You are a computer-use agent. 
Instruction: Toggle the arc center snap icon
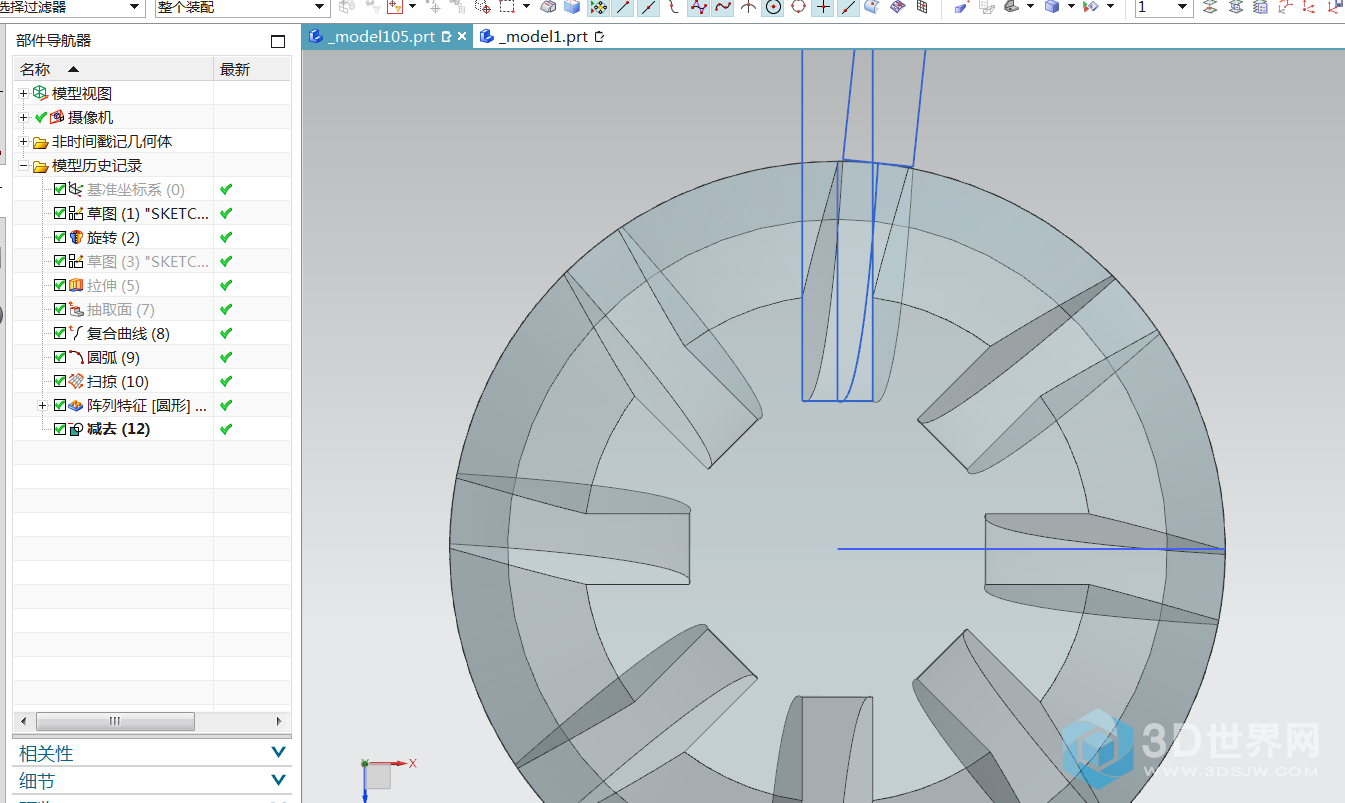pos(773,7)
